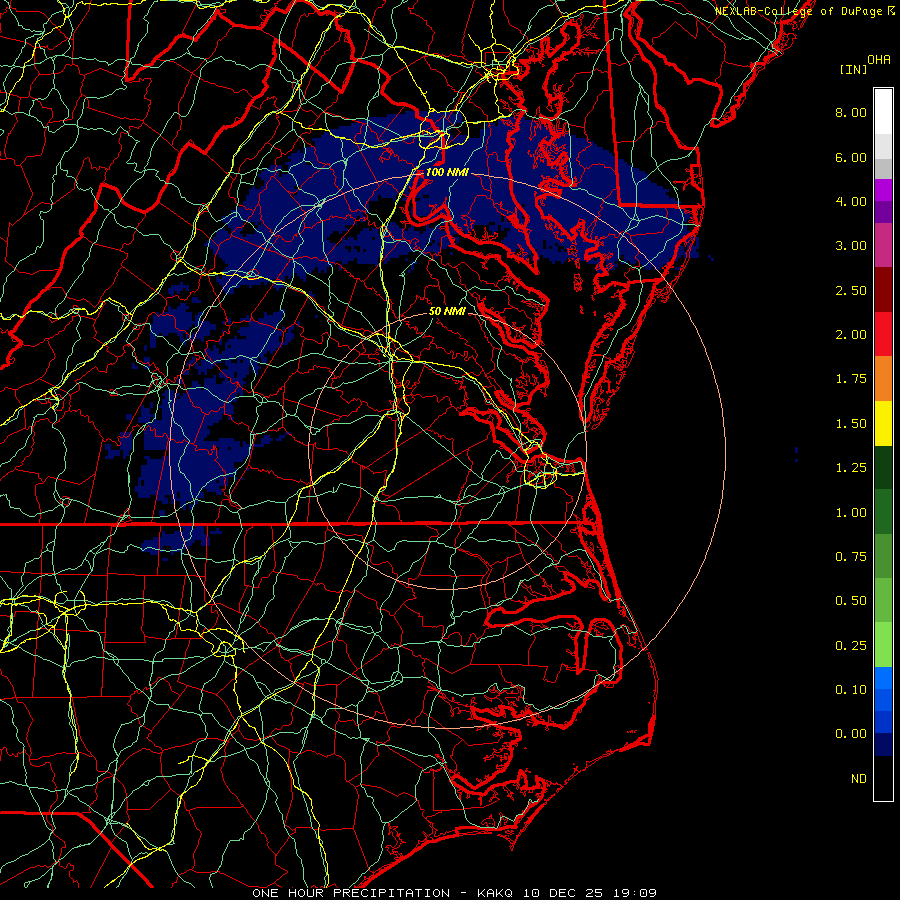Click the 2.50 inch legend label
The image size is (900, 900).
(851, 290)
